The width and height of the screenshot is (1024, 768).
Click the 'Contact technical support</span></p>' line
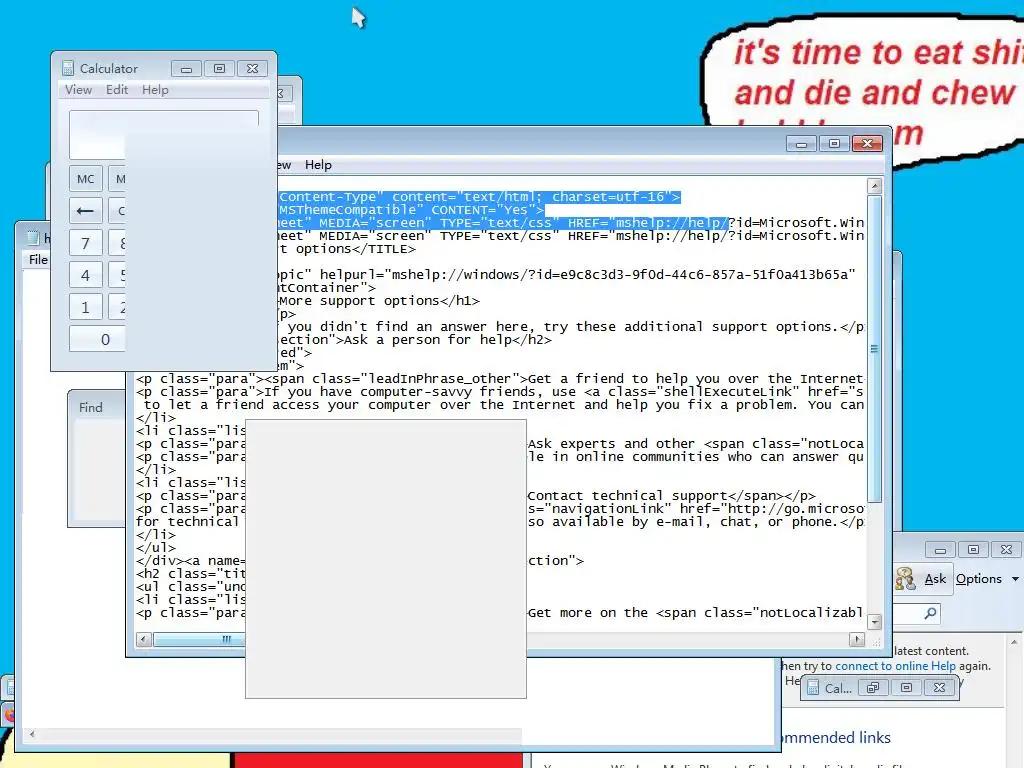point(671,496)
